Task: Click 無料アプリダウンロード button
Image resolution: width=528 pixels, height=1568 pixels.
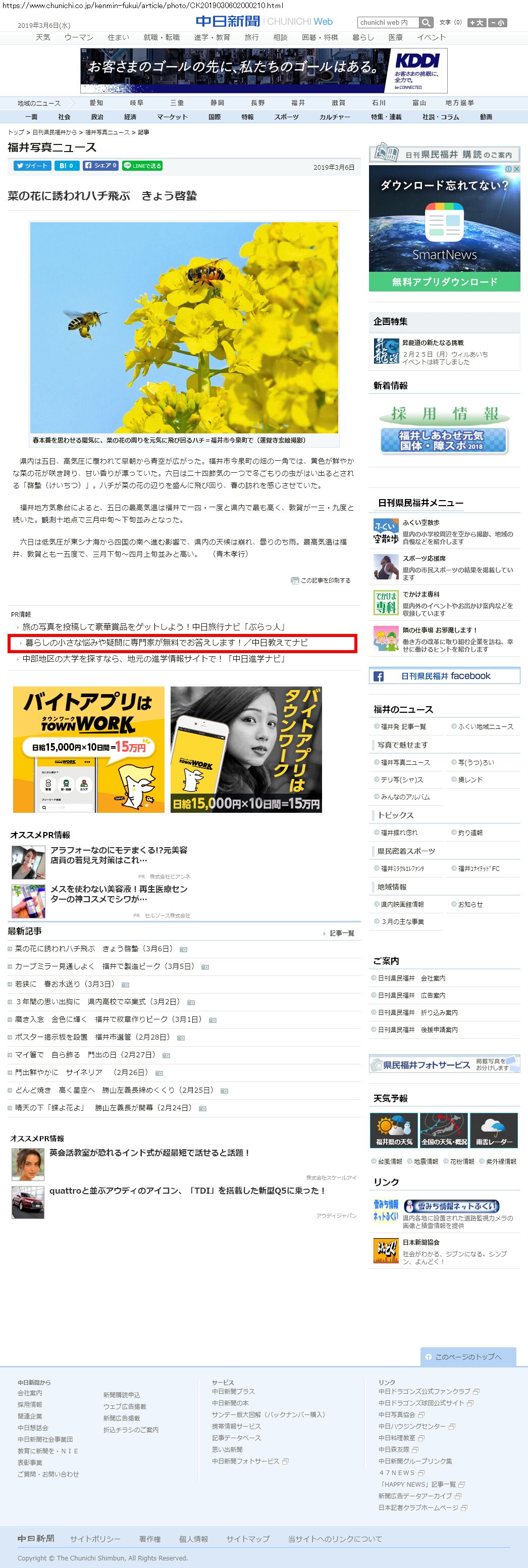Action: [445, 281]
